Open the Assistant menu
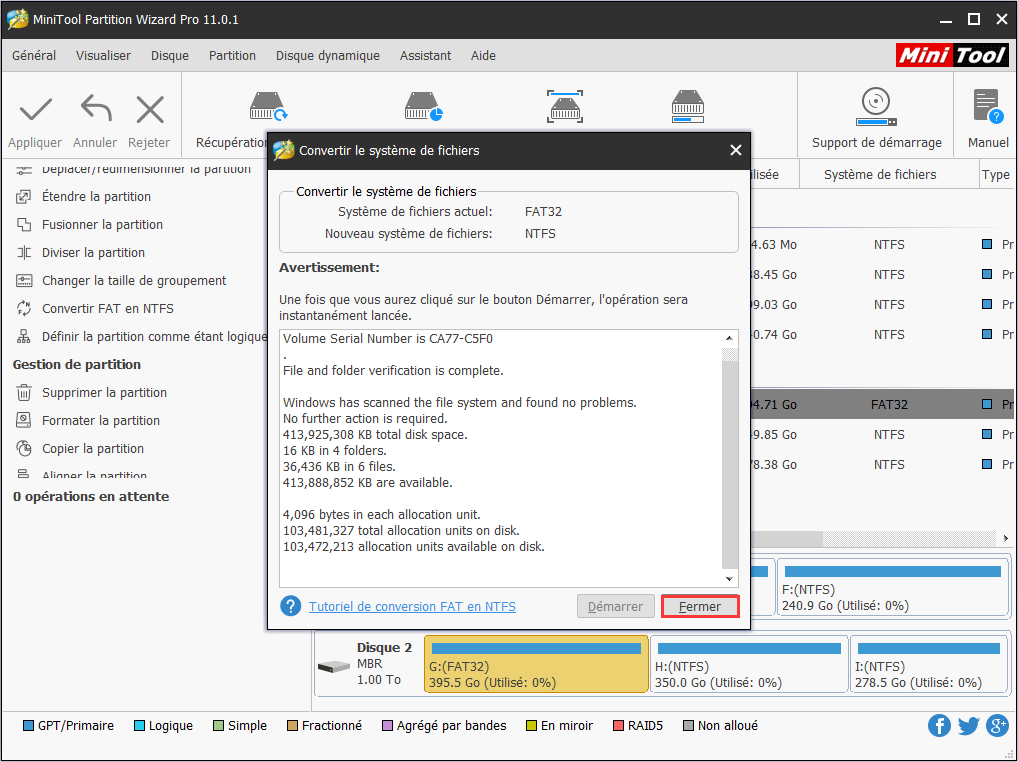Image resolution: width=1018 pixels, height=762 pixels. pyautogui.click(x=425, y=56)
